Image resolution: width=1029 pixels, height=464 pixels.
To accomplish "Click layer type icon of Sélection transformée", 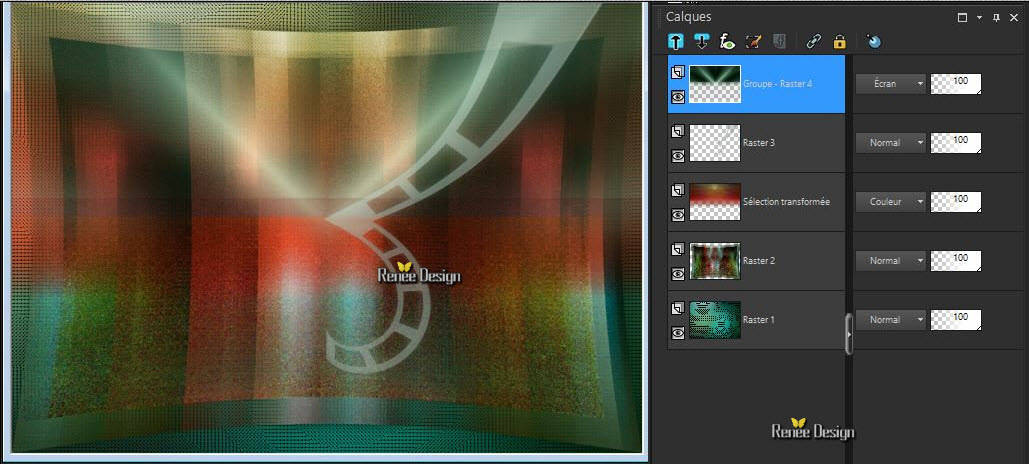I will click(x=678, y=190).
